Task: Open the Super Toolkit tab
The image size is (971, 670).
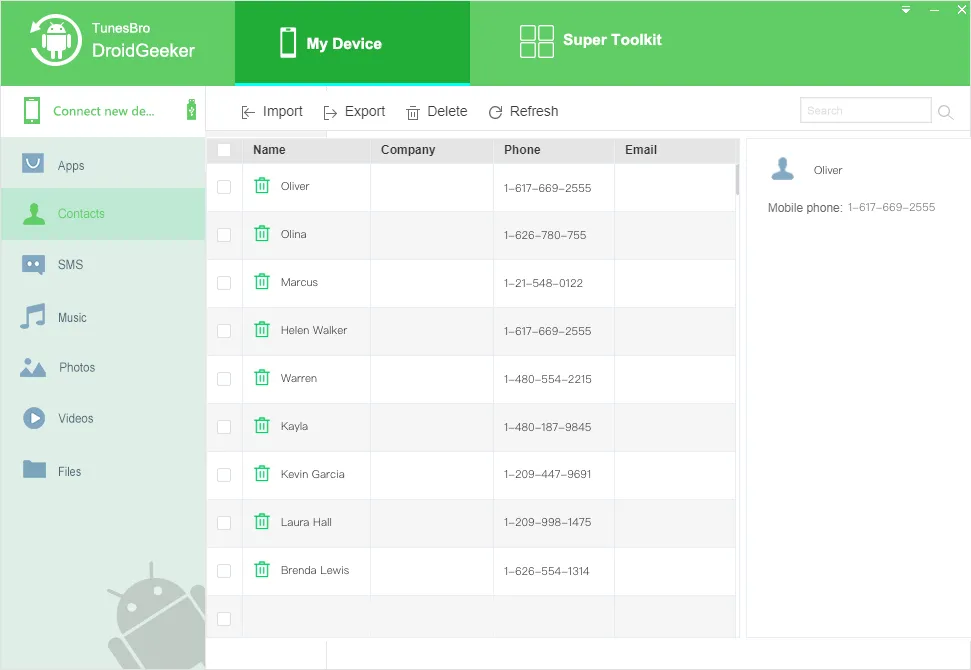Action: click(590, 41)
